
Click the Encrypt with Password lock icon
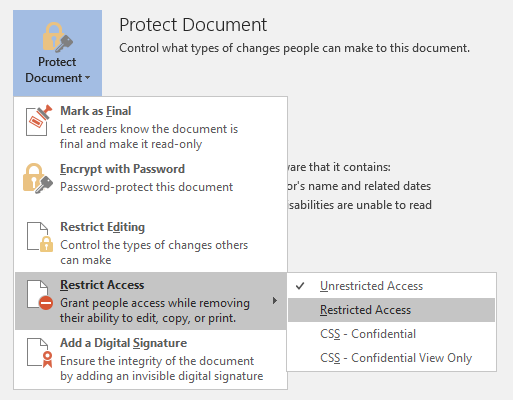38,178
